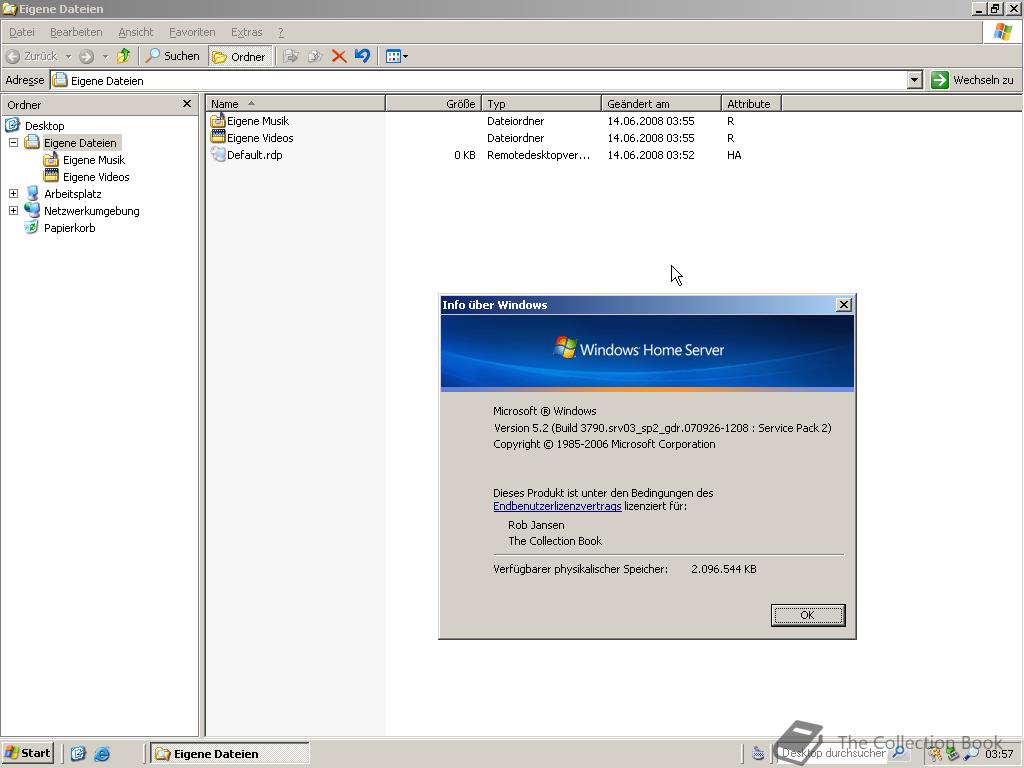1024x768 pixels.
Task: Toggle the Ordner folders pane button
Action: pos(240,57)
